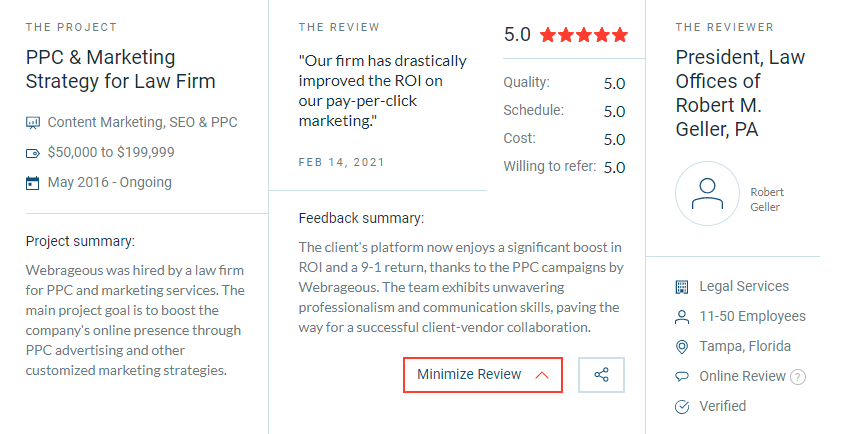Click the Legal Services industry label
Viewport: 844px width, 434px height.
click(x=744, y=286)
